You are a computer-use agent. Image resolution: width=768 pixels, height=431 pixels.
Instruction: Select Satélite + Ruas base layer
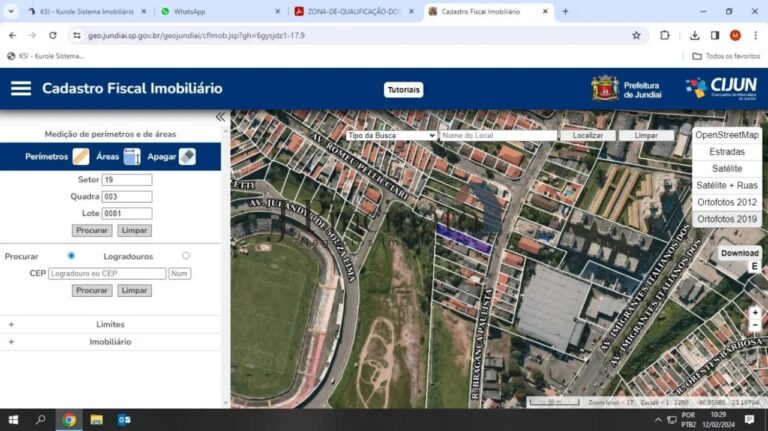(727, 185)
